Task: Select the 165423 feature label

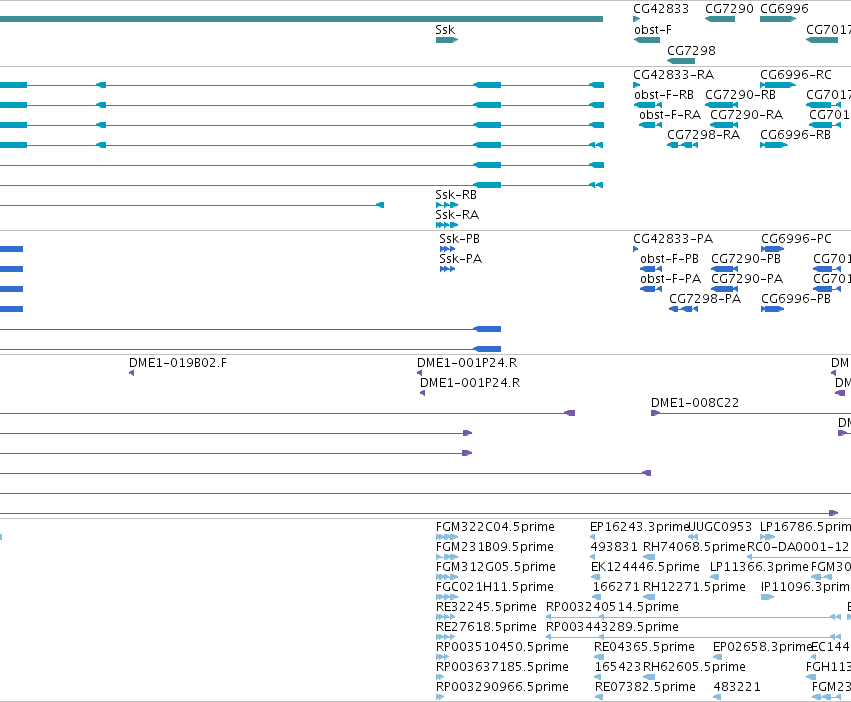Action: pos(618,667)
